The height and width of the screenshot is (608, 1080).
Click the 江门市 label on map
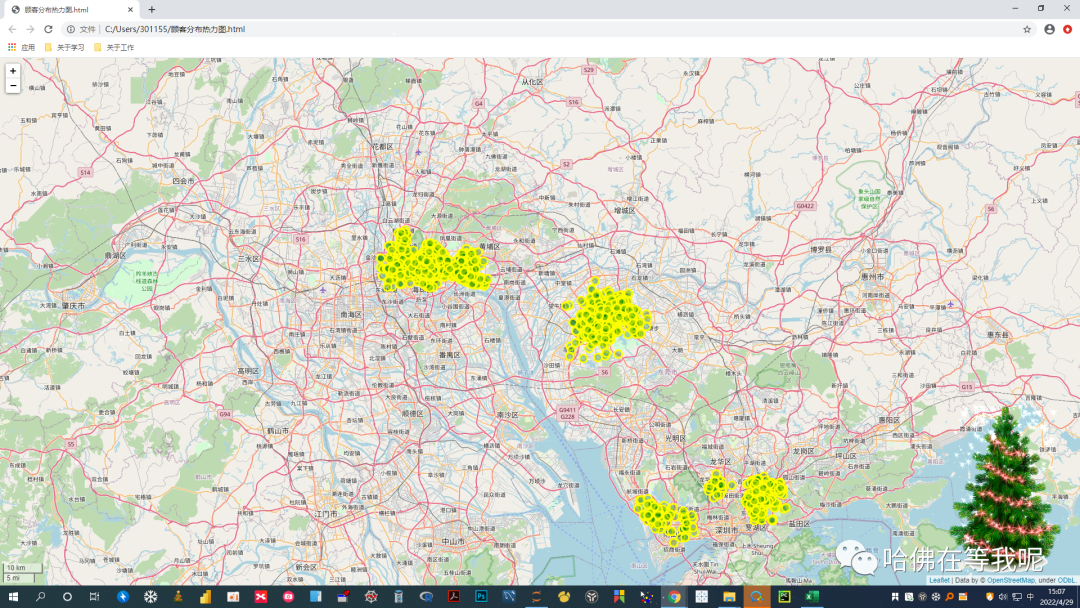pyautogui.click(x=326, y=514)
